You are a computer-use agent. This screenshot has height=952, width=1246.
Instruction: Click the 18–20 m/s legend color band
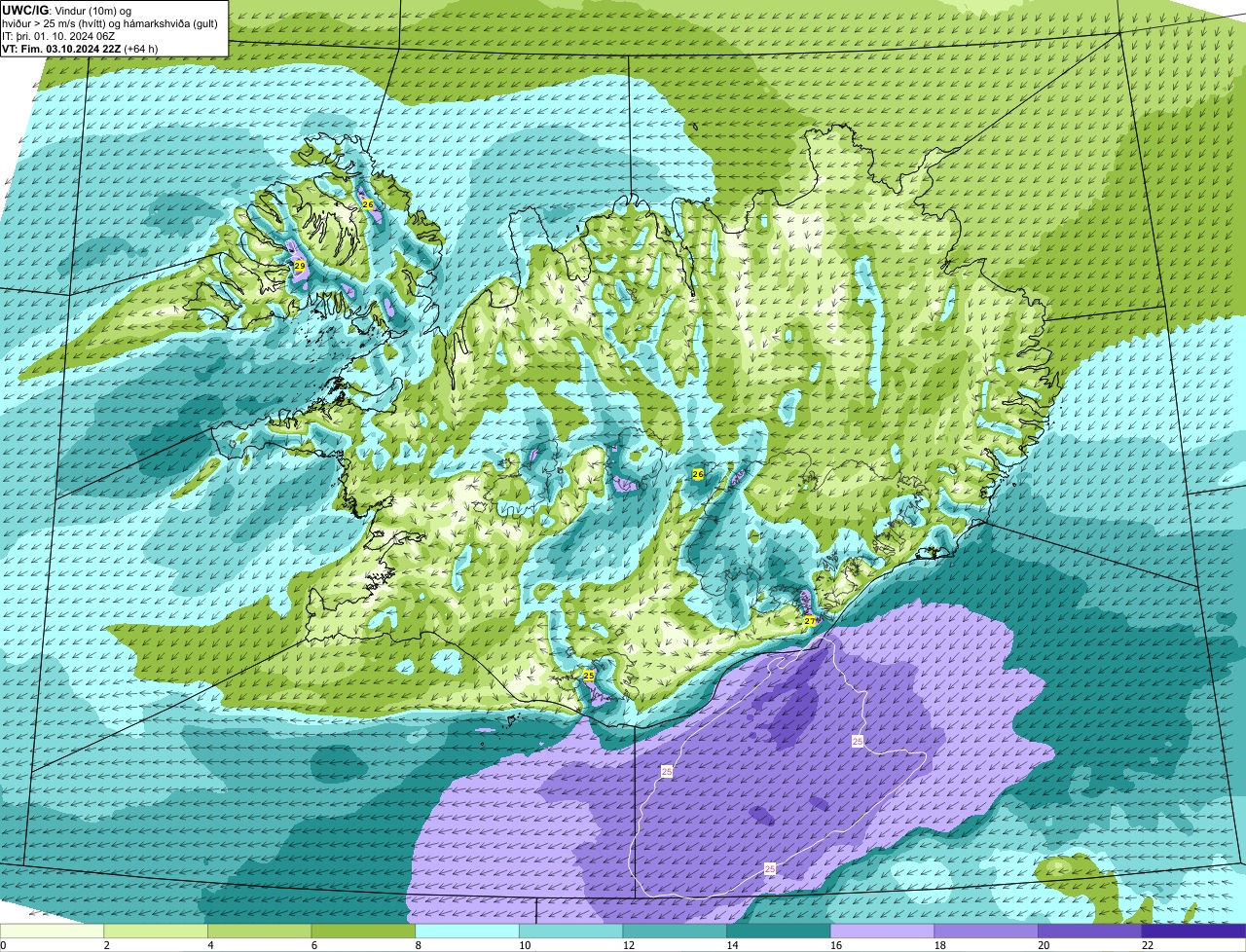click(986, 932)
